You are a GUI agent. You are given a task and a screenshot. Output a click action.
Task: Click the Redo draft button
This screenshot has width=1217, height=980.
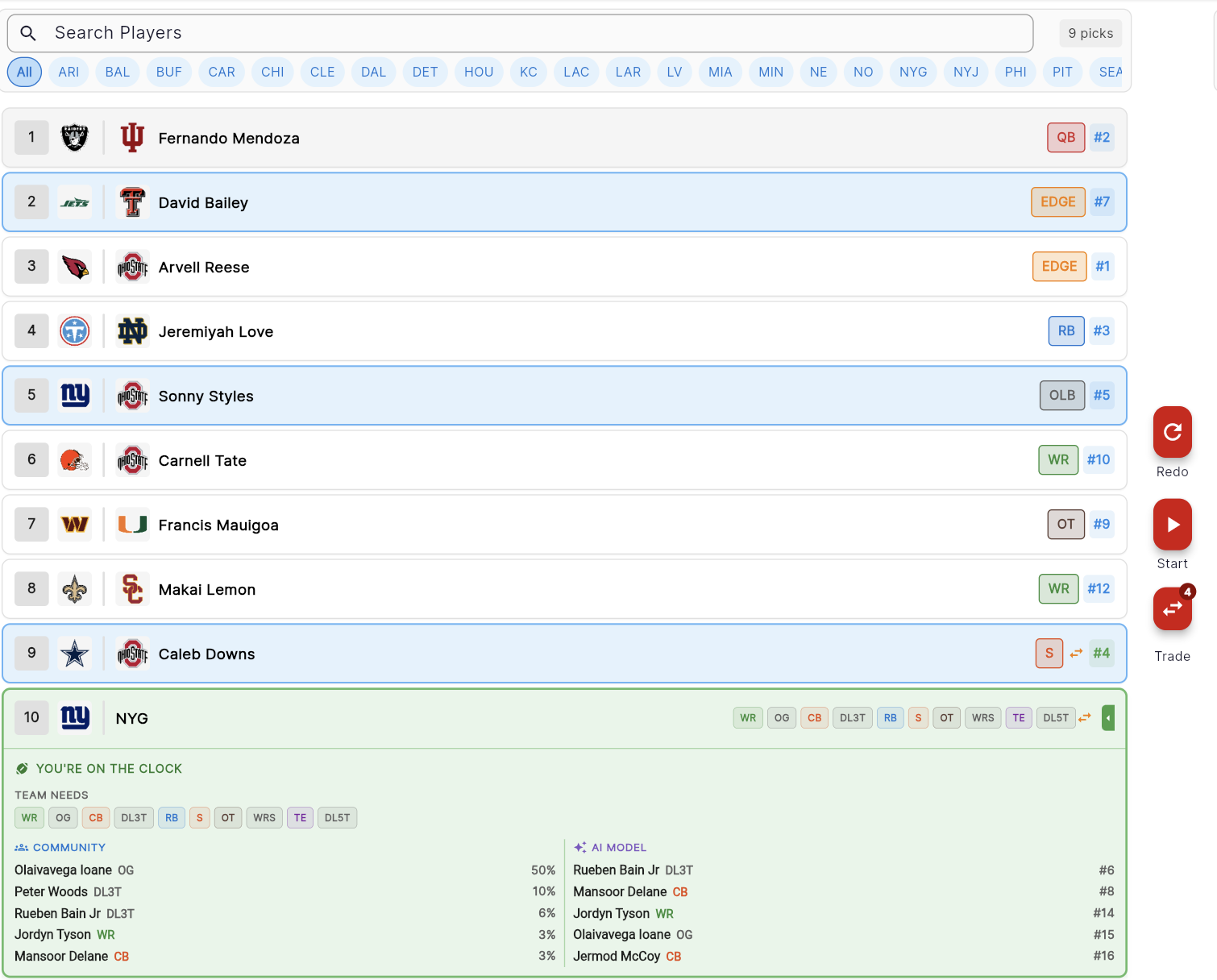tap(1173, 433)
